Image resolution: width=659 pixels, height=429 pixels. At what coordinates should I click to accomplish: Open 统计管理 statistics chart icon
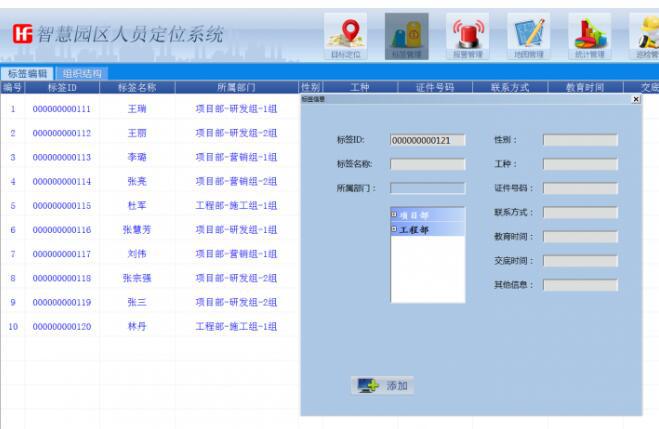point(589,37)
